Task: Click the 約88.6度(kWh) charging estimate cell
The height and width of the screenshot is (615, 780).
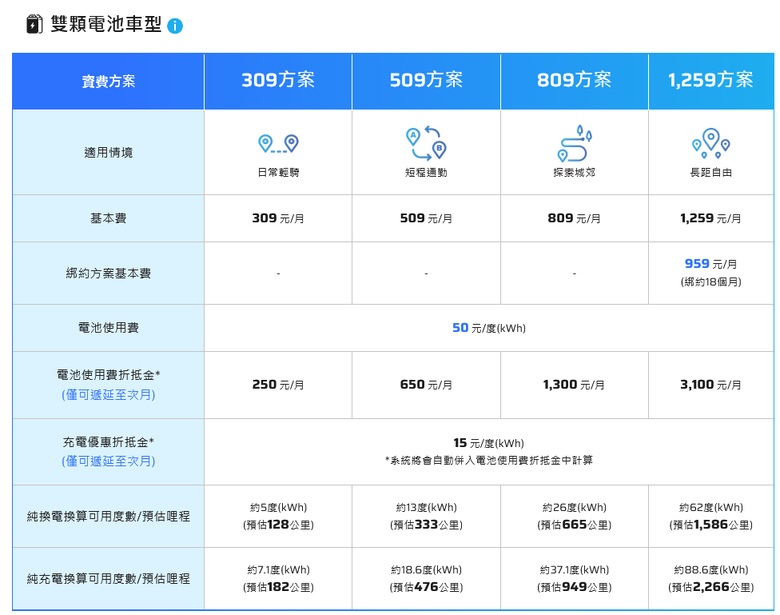Action: [x=711, y=579]
